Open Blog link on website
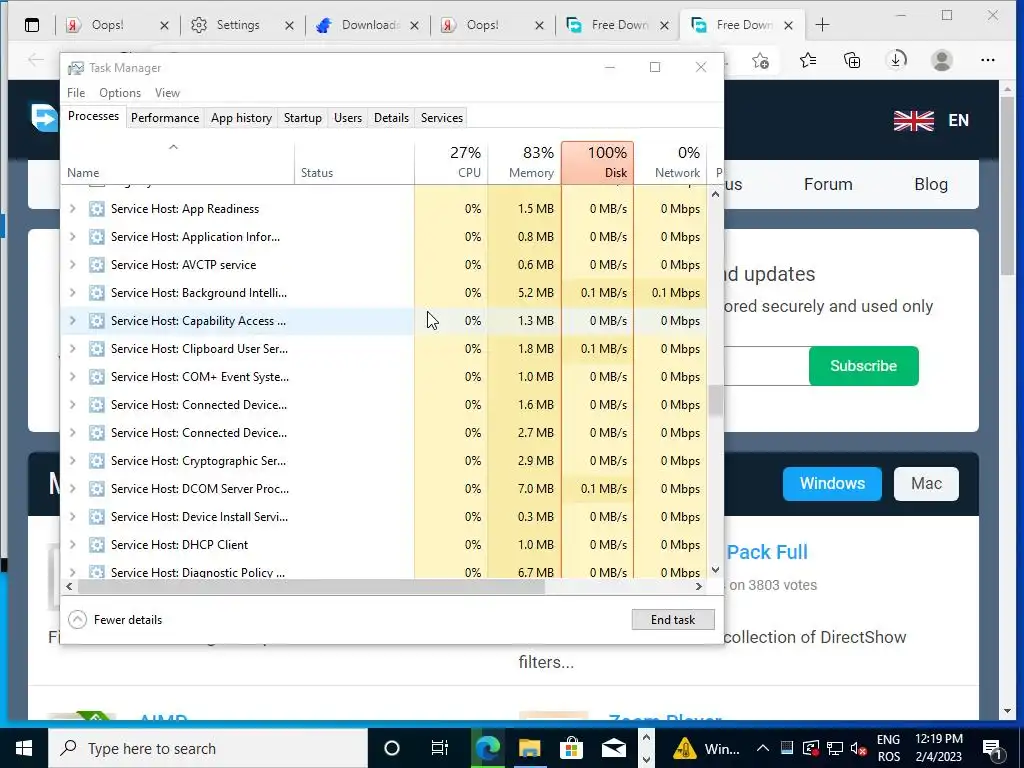 pyautogui.click(x=931, y=184)
